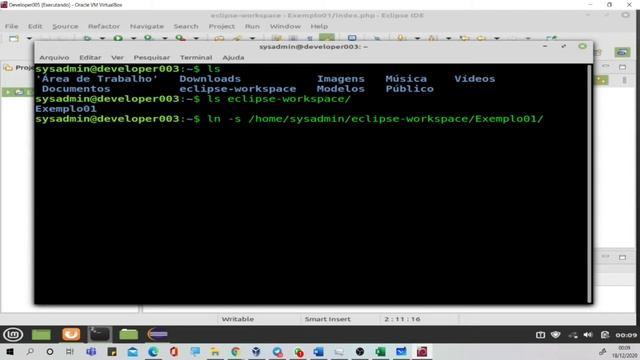
Task: Open Eclipse File menu
Action: (x=11, y=26)
